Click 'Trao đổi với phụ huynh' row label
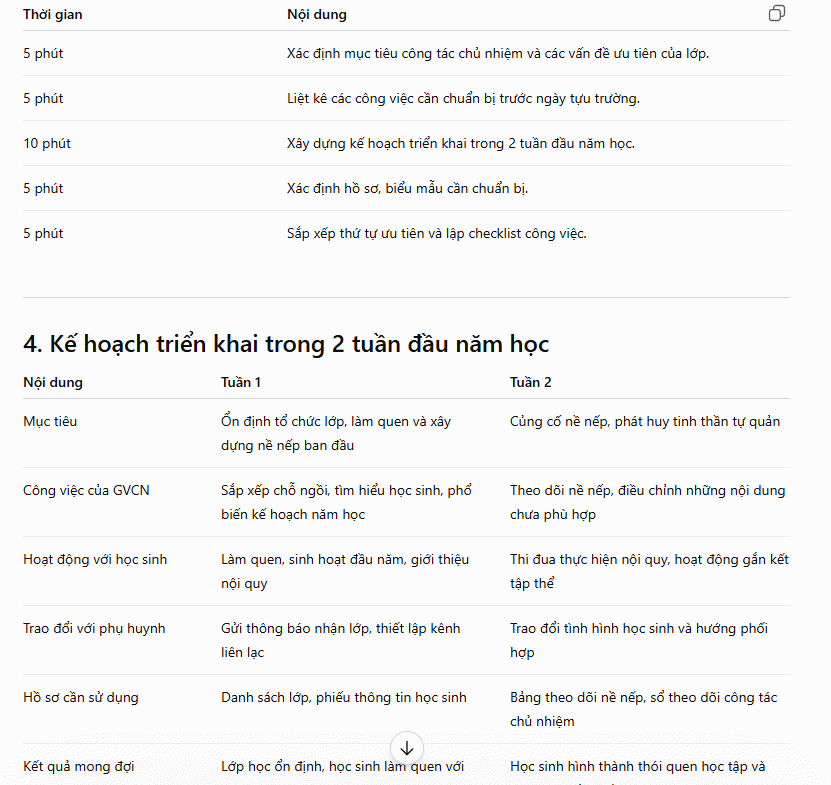Screen dimensions: 831x785 [x=94, y=628]
